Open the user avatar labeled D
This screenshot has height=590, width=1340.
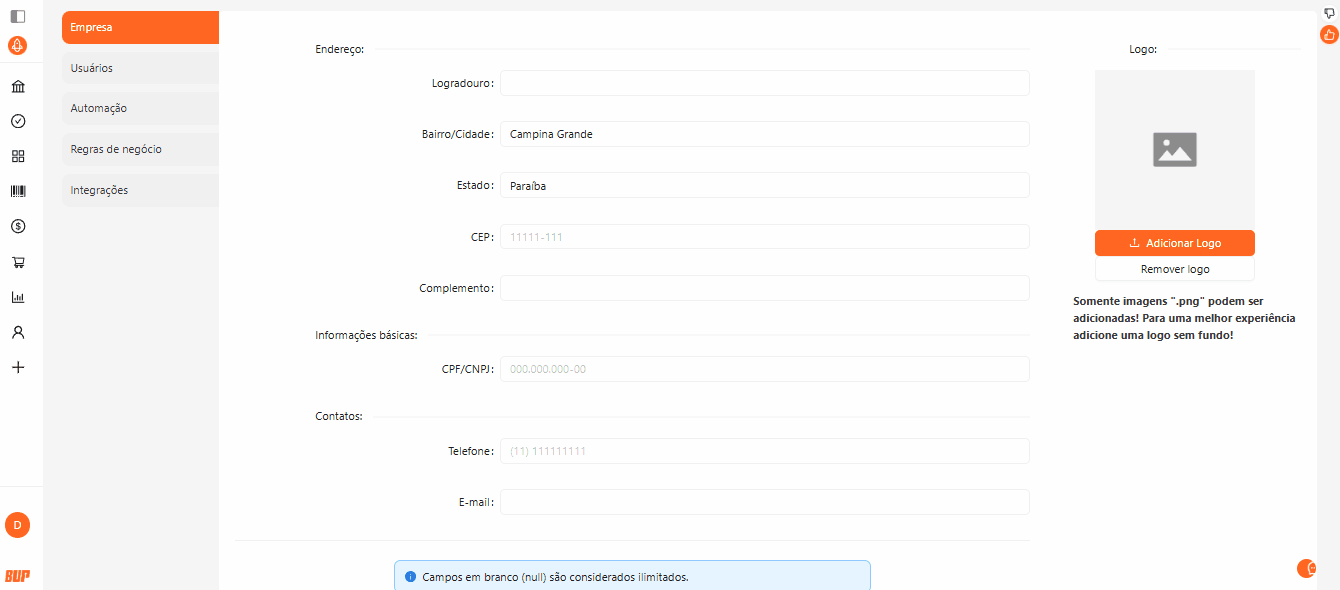click(17, 525)
